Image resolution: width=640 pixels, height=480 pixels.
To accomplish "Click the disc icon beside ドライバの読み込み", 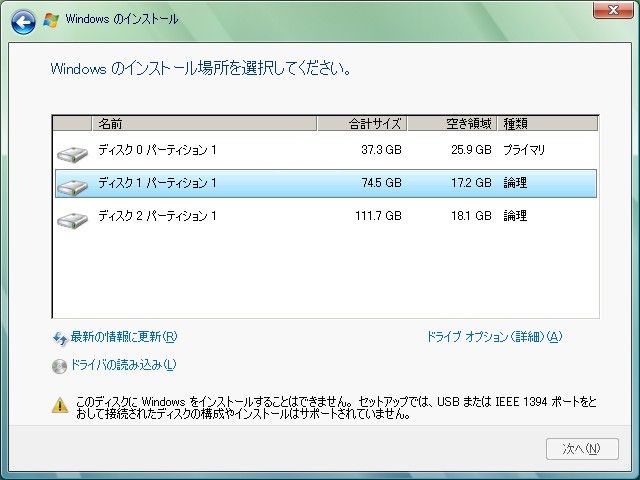I will coord(59,366).
